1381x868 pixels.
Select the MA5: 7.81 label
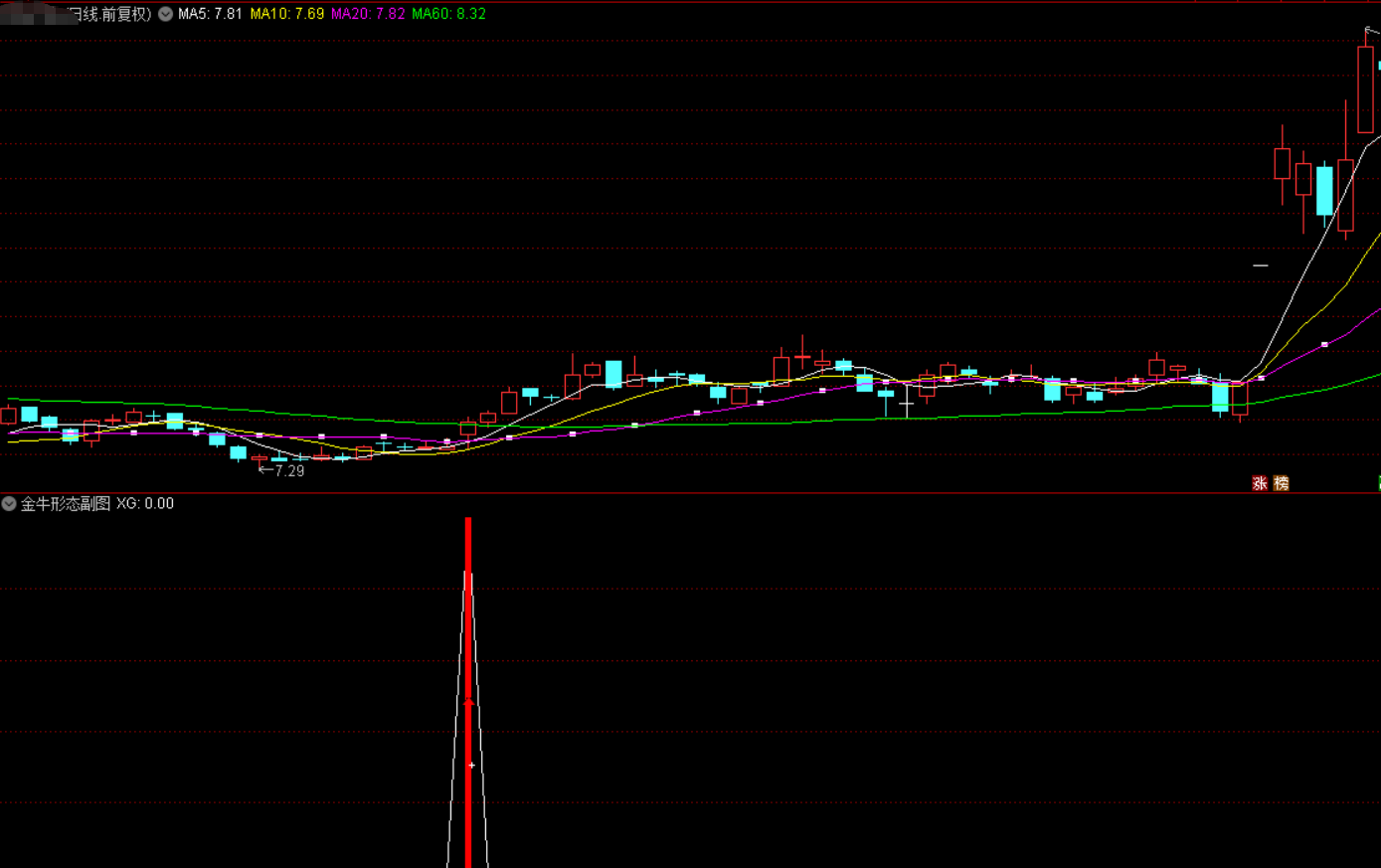(210, 14)
